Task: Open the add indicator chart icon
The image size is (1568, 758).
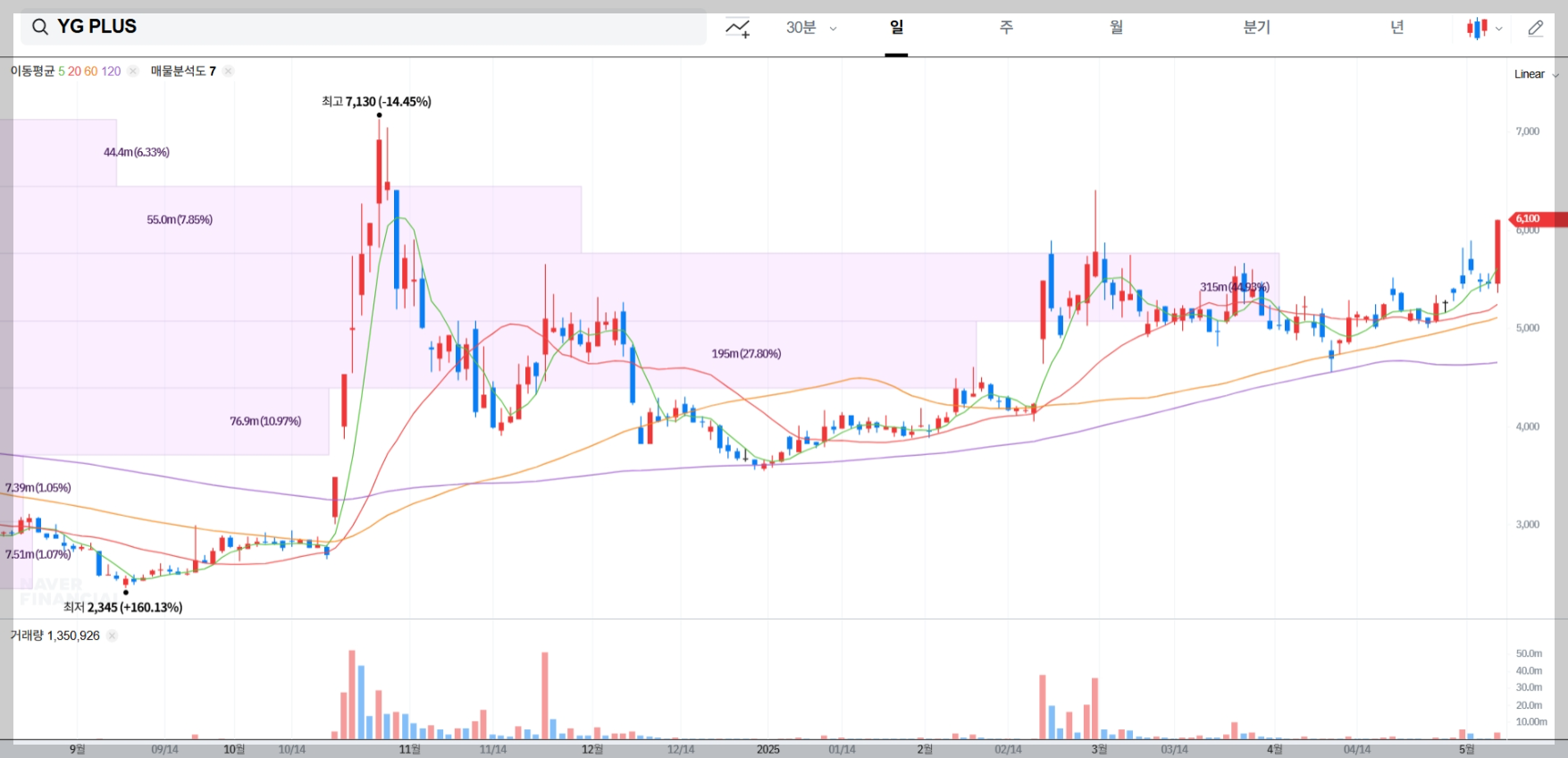Action: pos(737,28)
